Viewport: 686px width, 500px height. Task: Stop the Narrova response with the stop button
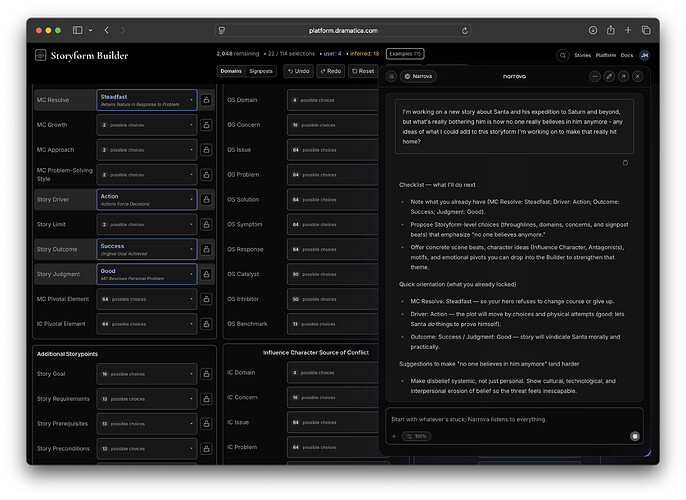[635, 436]
